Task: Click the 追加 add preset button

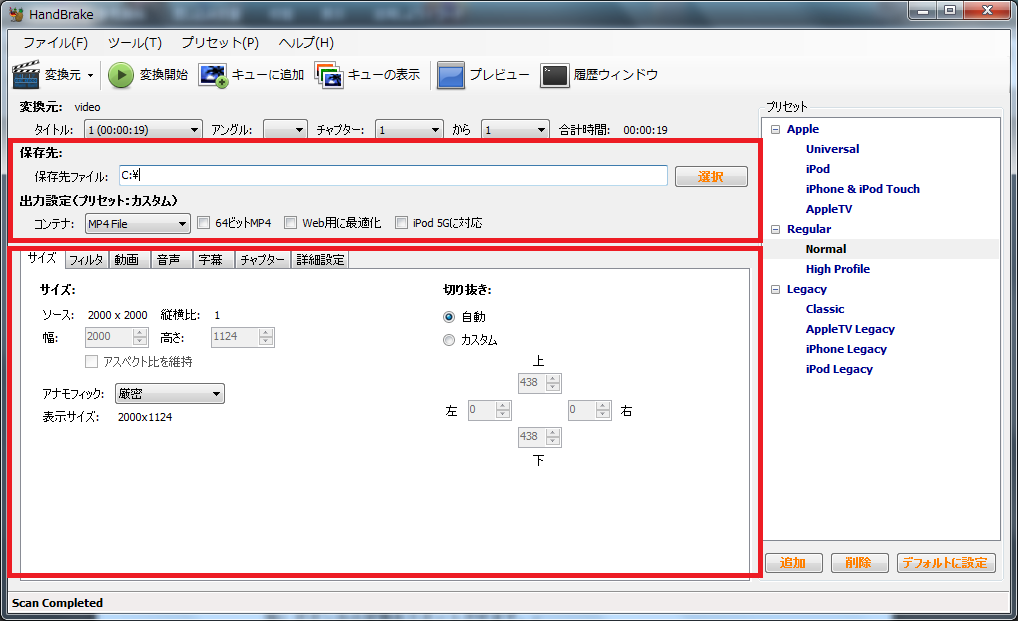Action: click(793, 563)
